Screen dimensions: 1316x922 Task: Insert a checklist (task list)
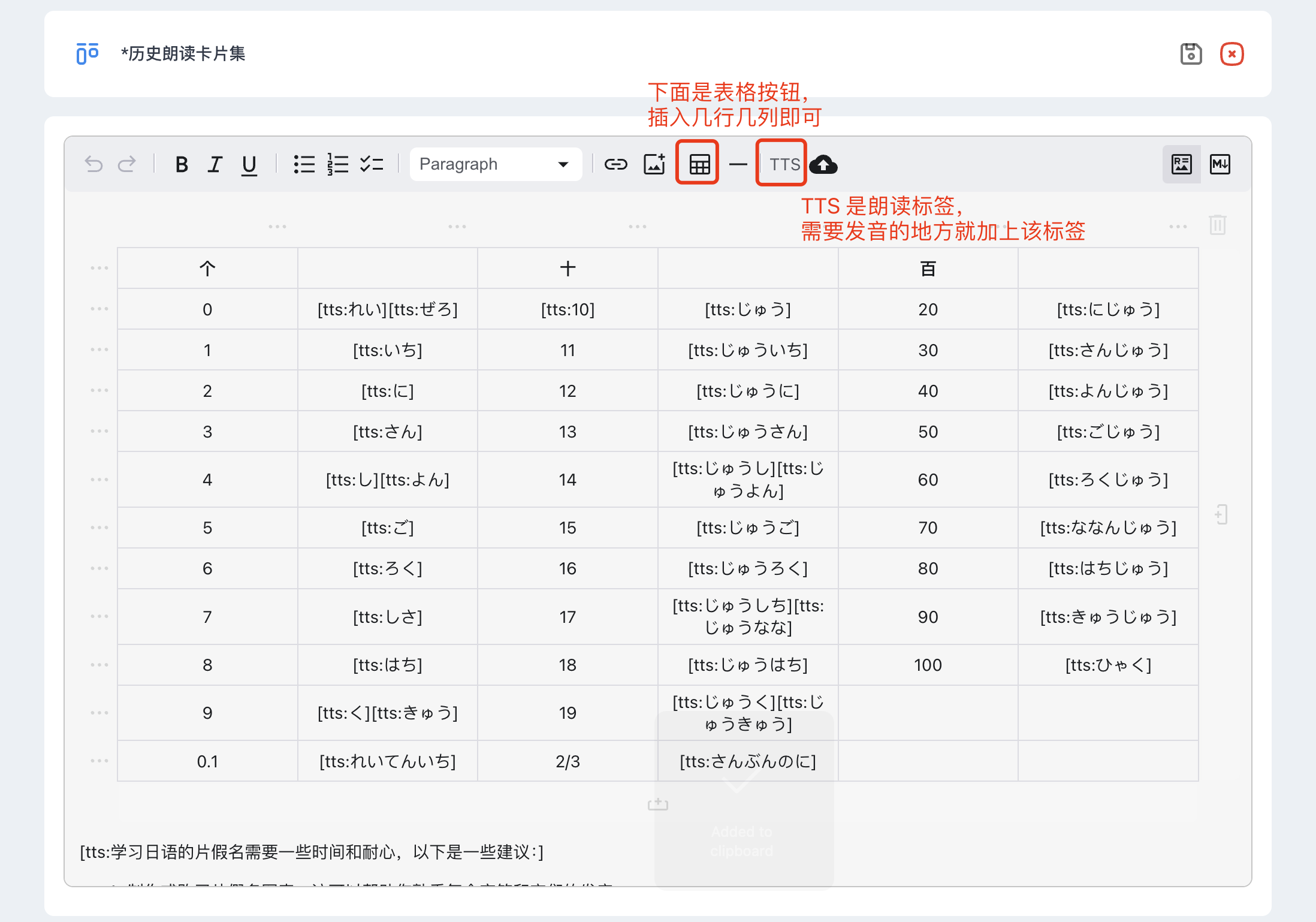[372, 164]
